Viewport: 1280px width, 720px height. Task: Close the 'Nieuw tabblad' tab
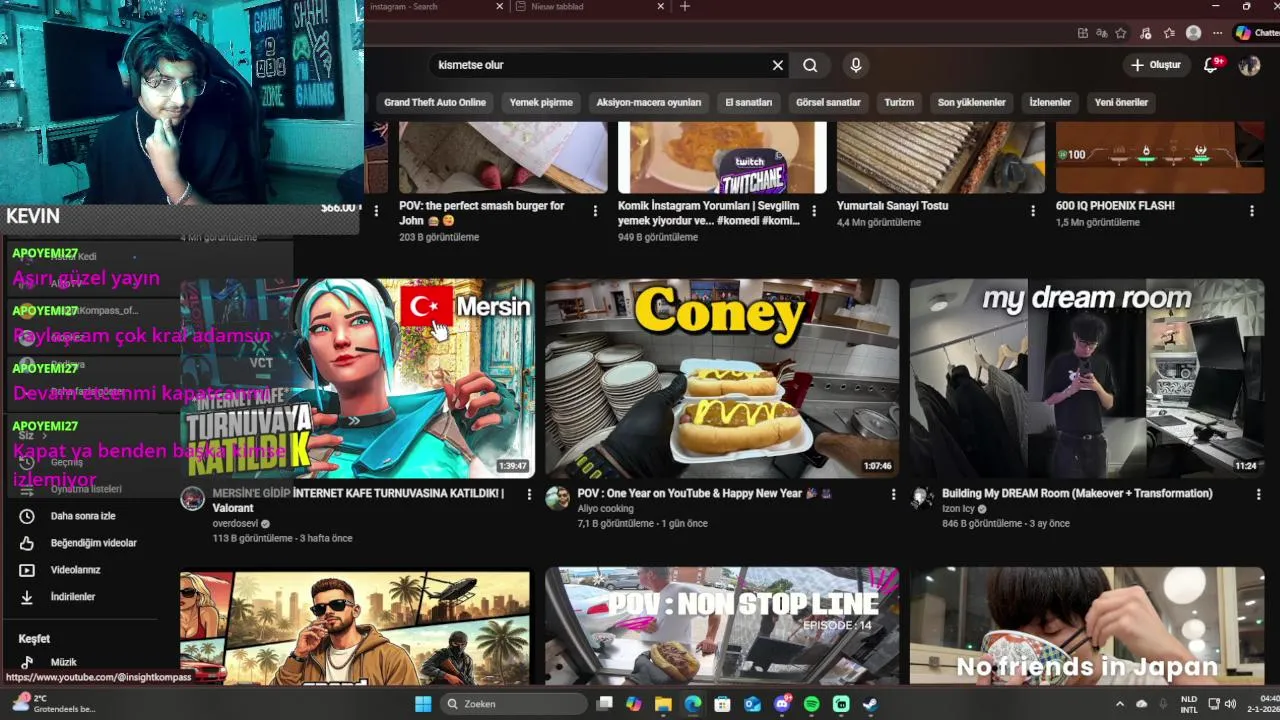[661, 6]
